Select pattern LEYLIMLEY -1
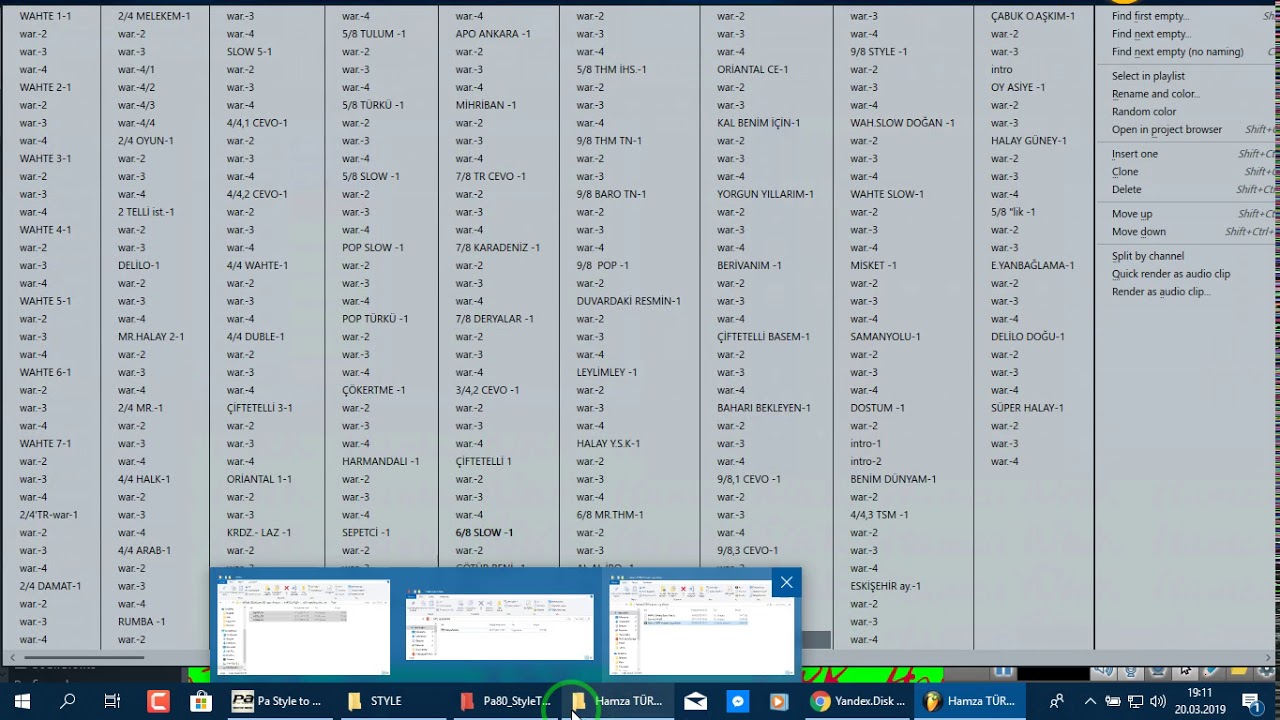1280x720 pixels. coord(607,372)
